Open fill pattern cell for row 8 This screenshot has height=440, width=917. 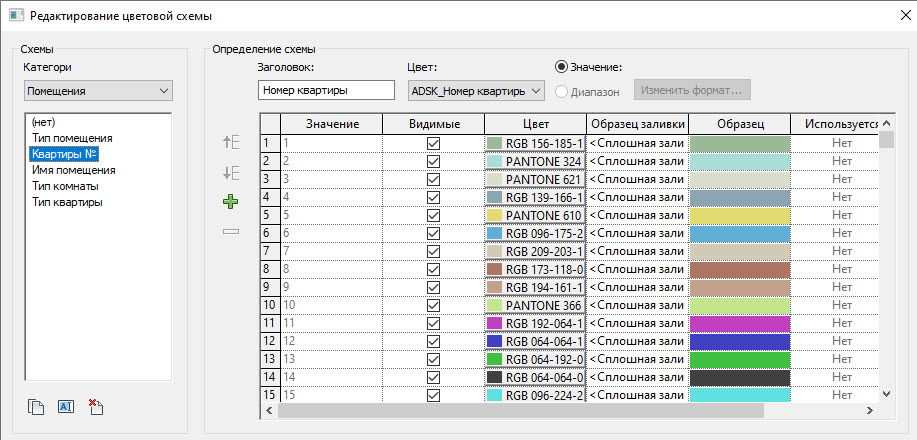(x=637, y=269)
